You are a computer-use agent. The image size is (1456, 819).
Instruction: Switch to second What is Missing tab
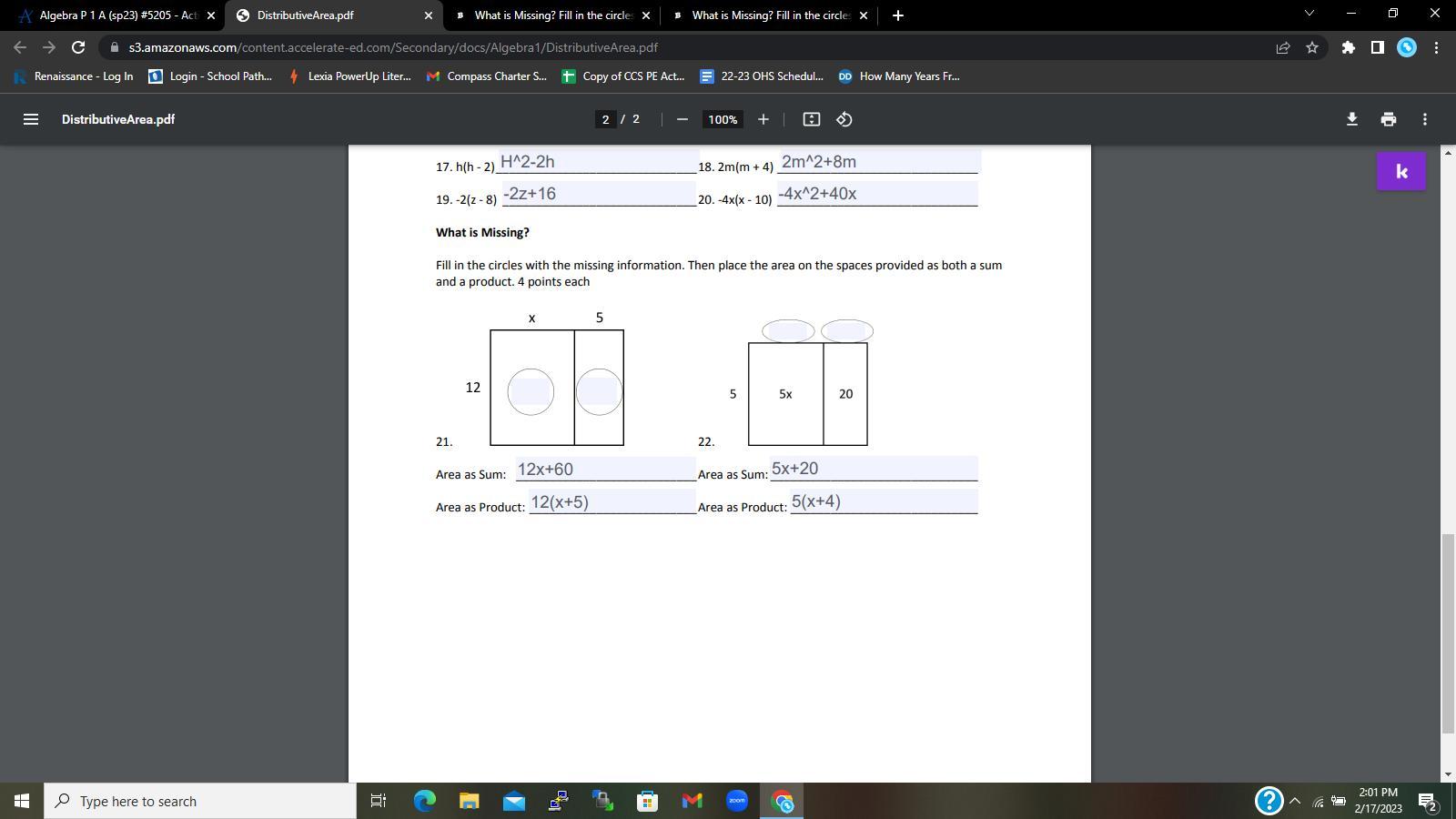click(770, 15)
